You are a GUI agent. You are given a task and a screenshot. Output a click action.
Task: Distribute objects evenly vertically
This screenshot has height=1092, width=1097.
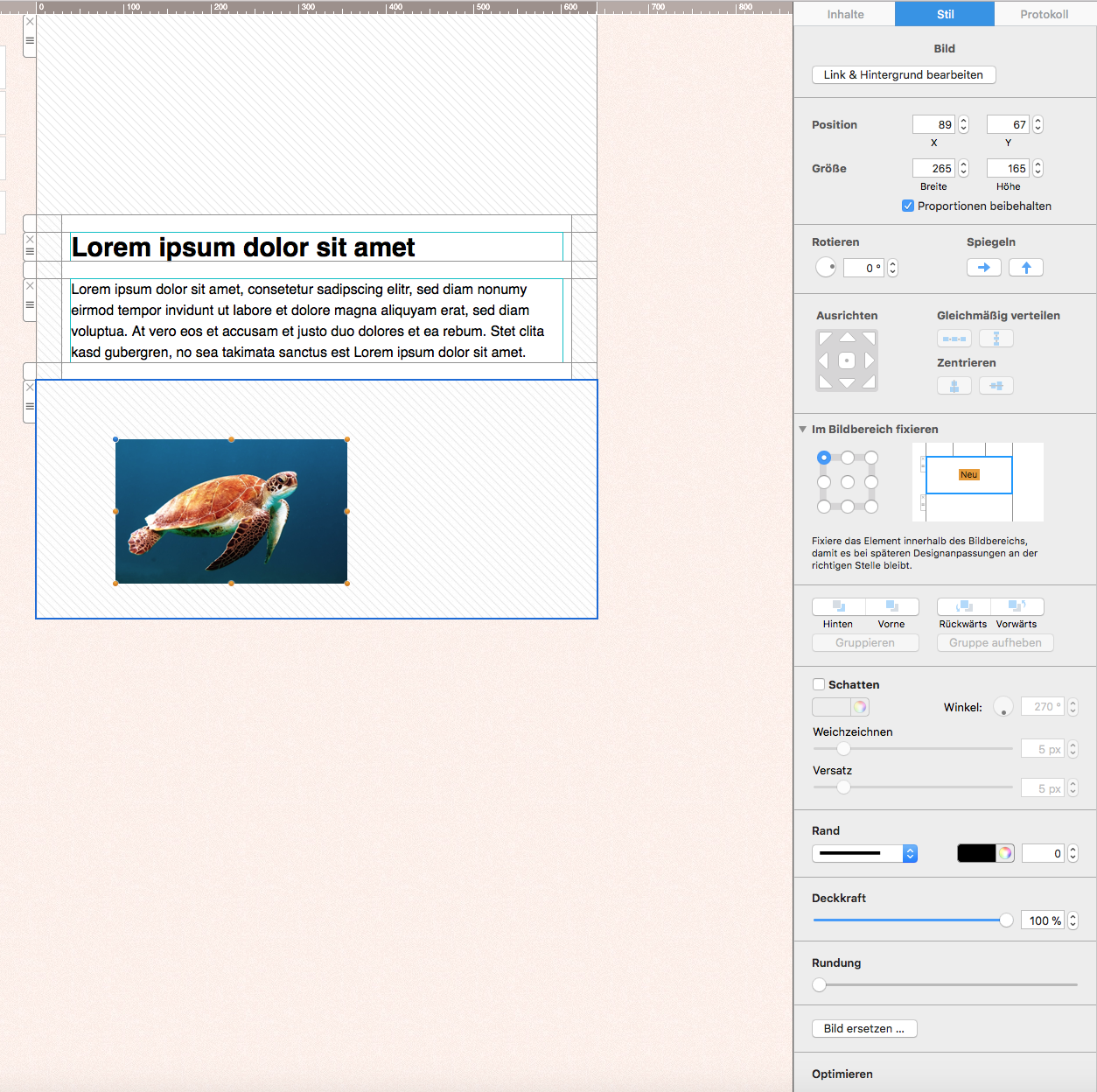point(996,339)
